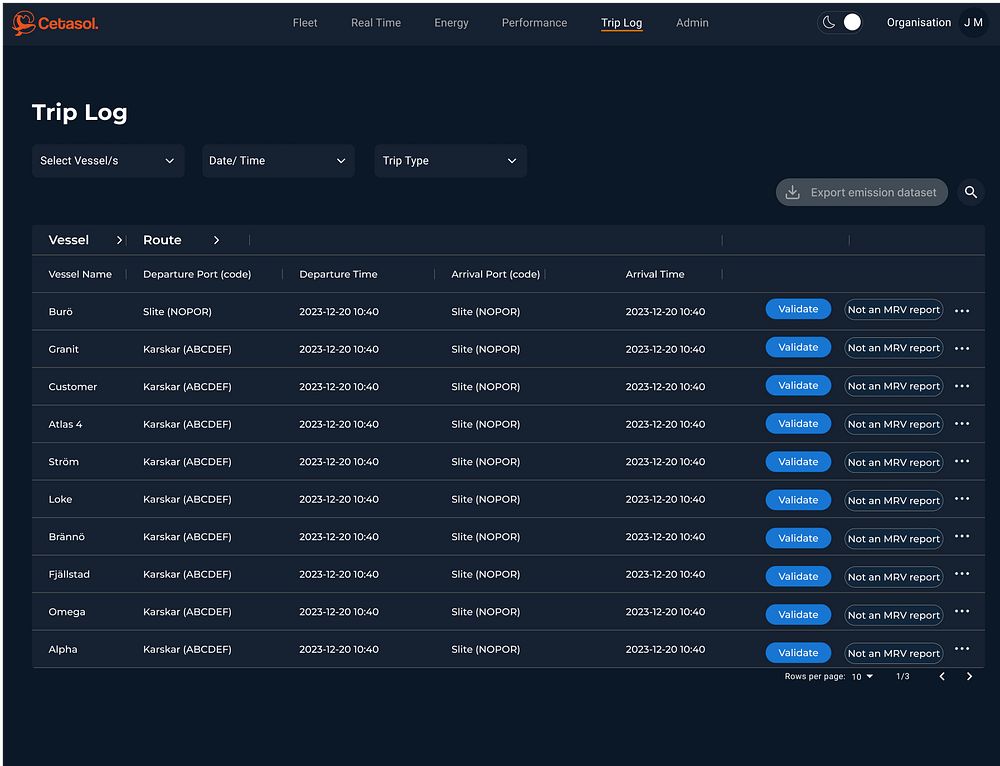
Task: Expand the Route column group chevron
Action: (x=216, y=240)
